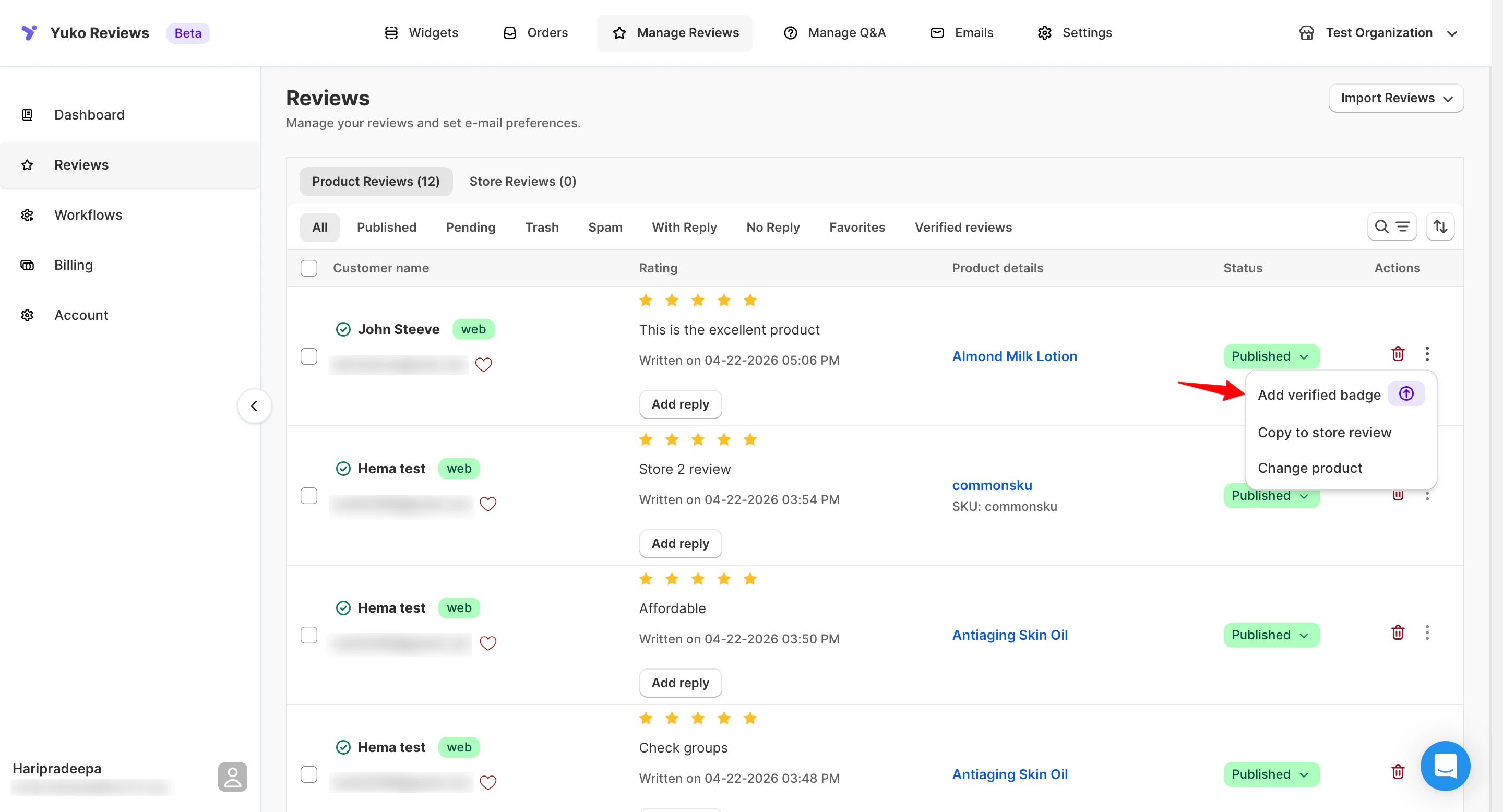Switch to Product Reviews (12) tab
This screenshot has height=812, width=1503.
(x=376, y=182)
